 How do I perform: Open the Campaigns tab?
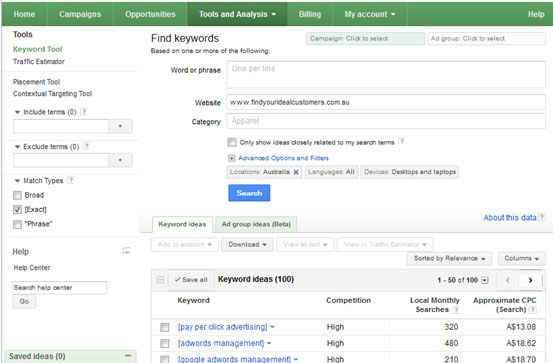click(80, 14)
